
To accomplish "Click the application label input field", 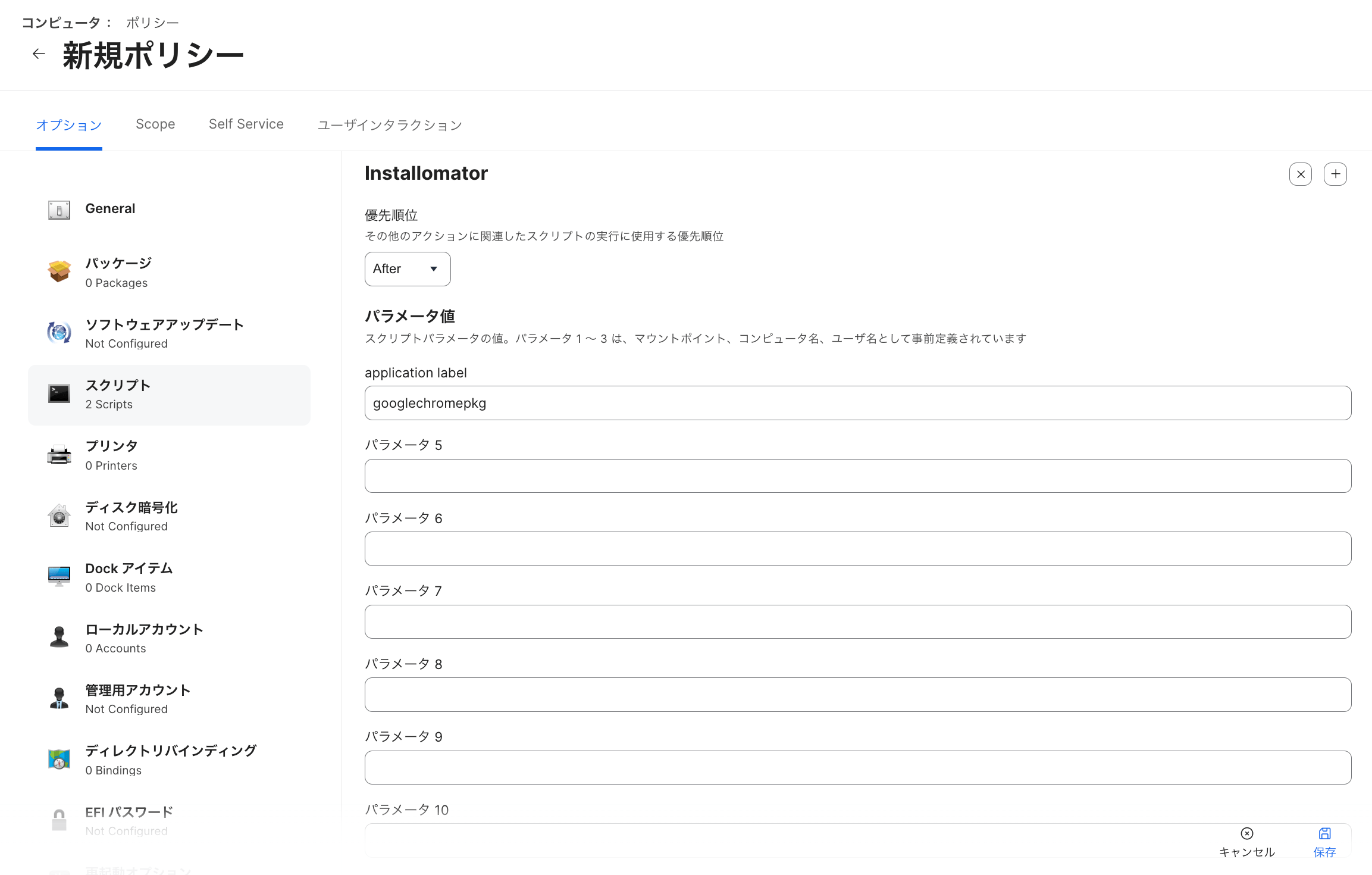I will point(858,403).
